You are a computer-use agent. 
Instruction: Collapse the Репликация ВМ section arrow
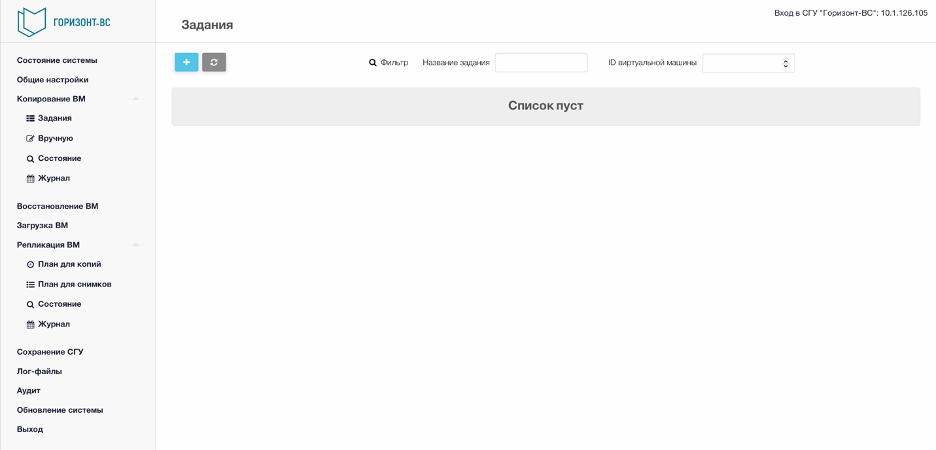(136, 245)
